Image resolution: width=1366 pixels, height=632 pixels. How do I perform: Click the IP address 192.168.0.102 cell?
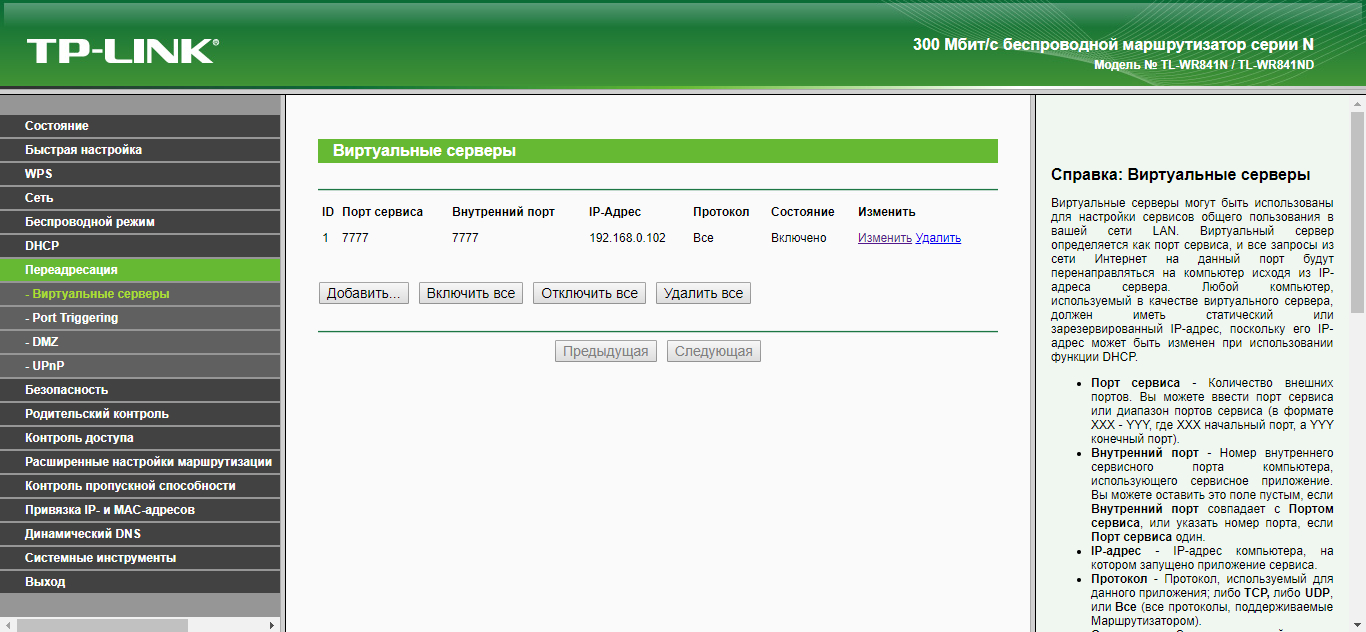627,238
